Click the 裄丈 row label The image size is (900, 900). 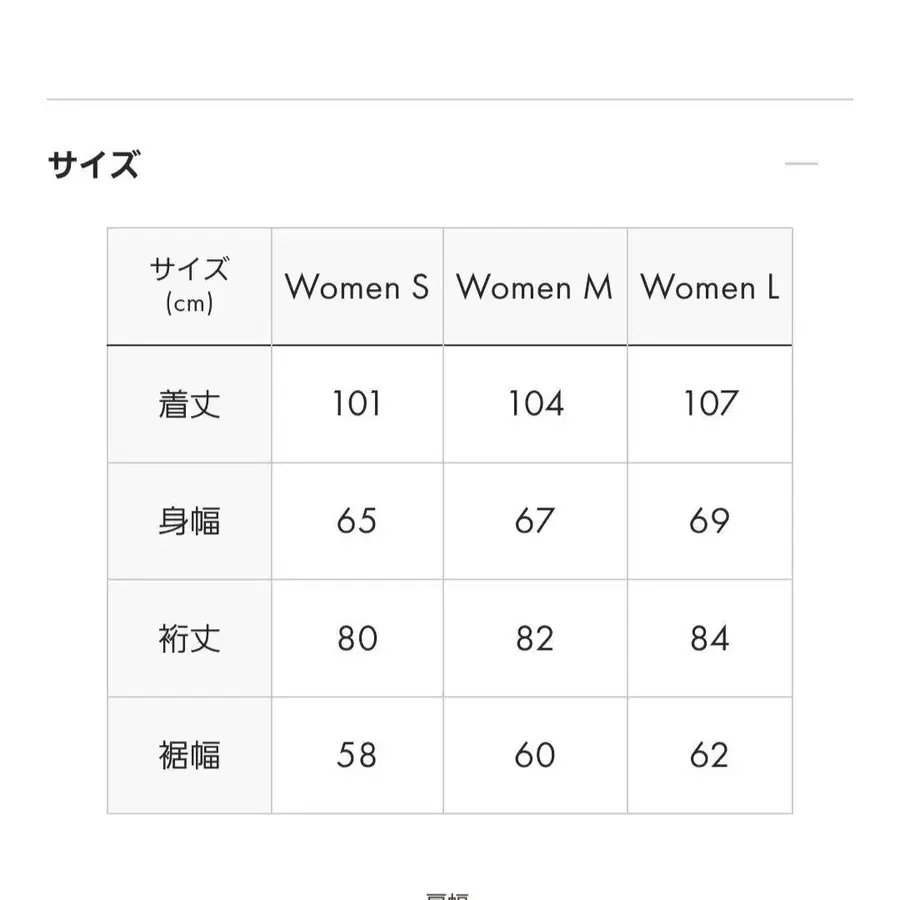tap(188, 638)
